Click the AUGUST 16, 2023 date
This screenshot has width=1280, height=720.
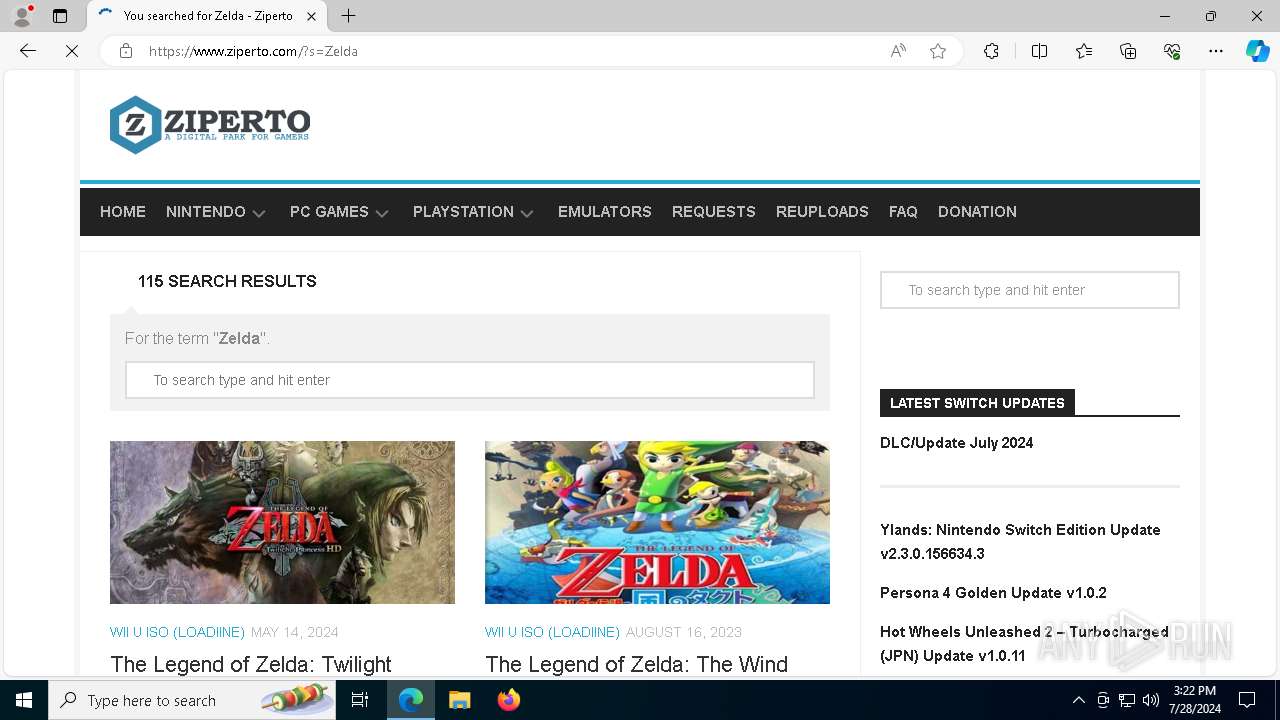click(684, 632)
